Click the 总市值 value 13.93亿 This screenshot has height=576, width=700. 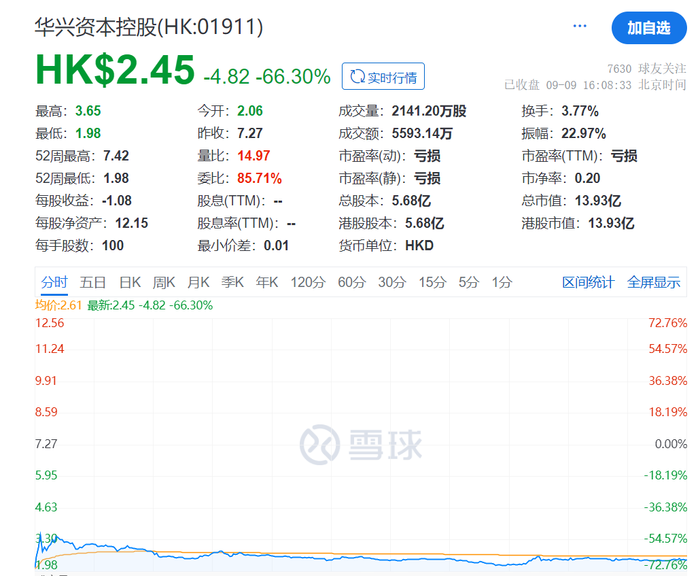point(598,200)
